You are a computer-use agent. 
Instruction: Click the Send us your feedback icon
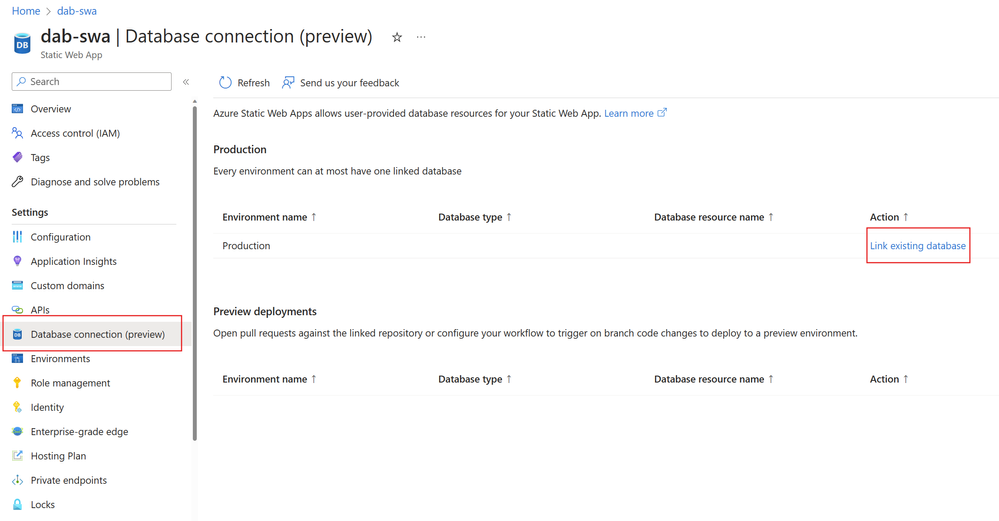[288, 83]
